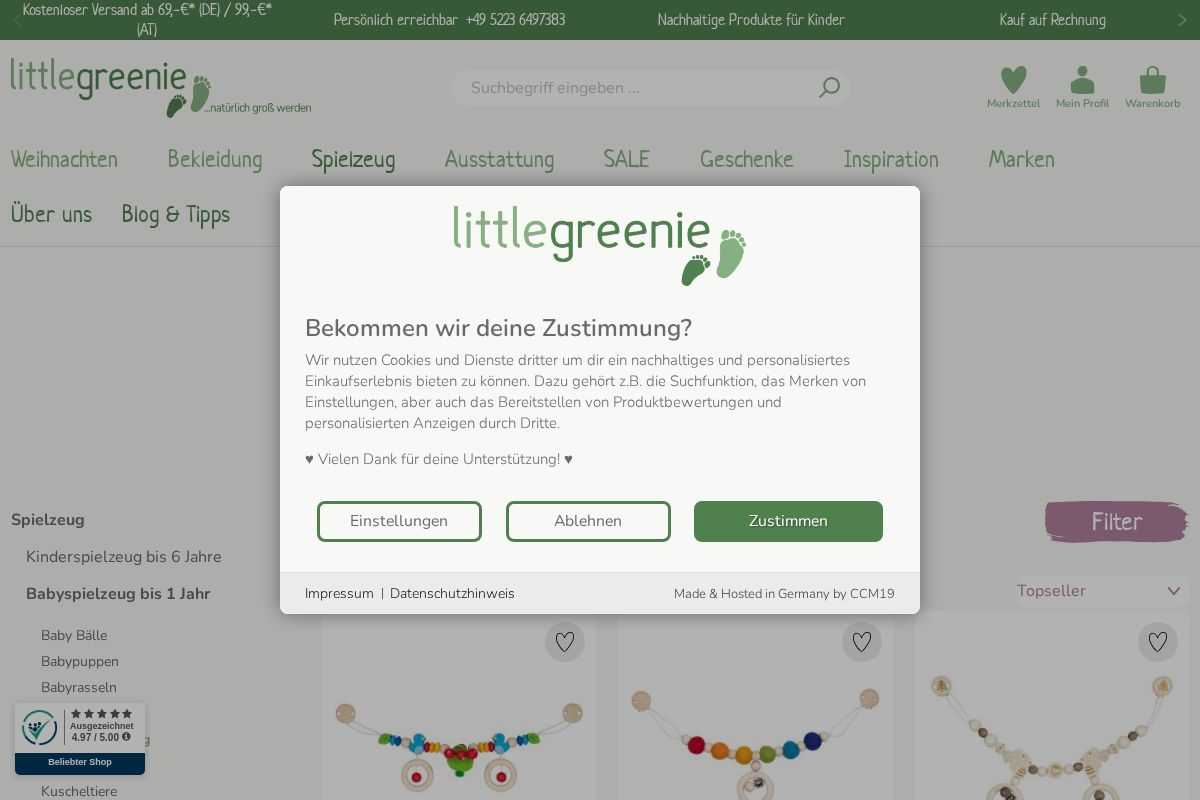Open the trusted shop rating badge
Screen dimensions: 1200x800
point(80,738)
